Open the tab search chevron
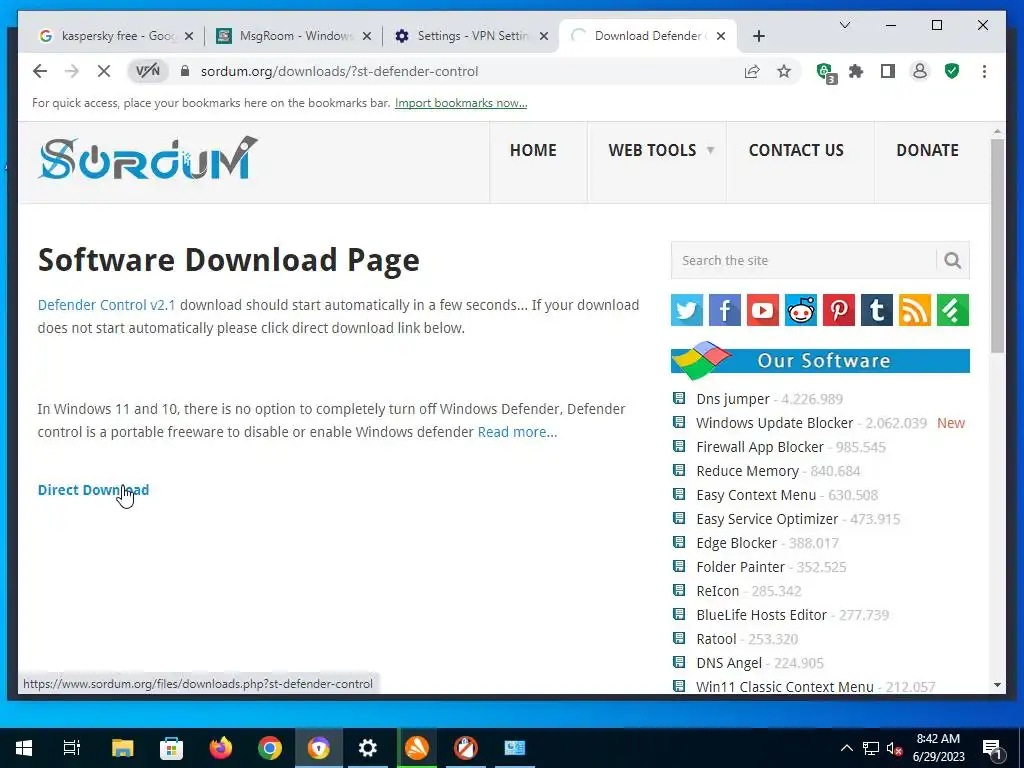The image size is (1024, 768). [844, 25]
